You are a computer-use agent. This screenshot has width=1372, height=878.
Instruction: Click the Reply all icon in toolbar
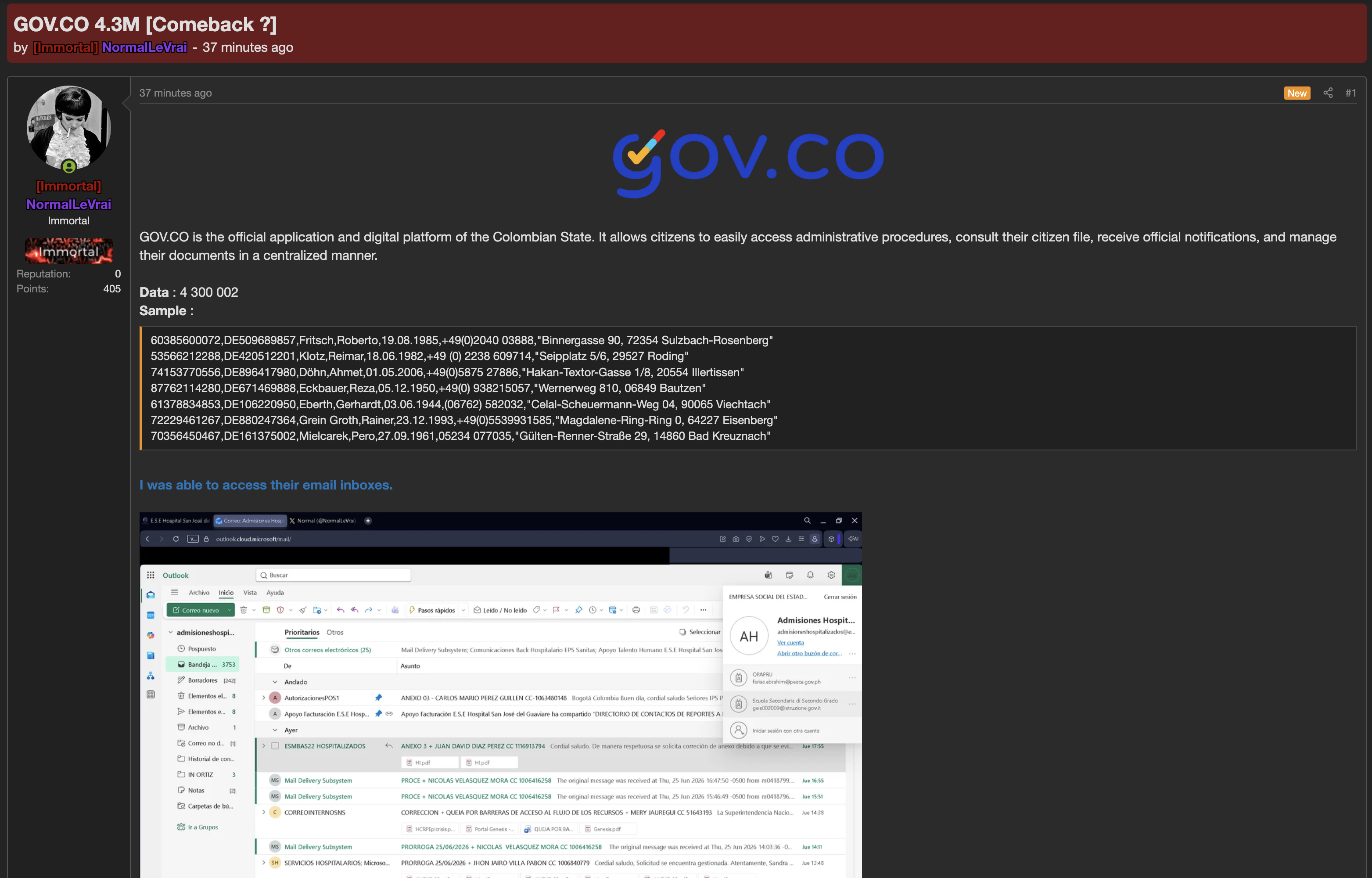355,610
